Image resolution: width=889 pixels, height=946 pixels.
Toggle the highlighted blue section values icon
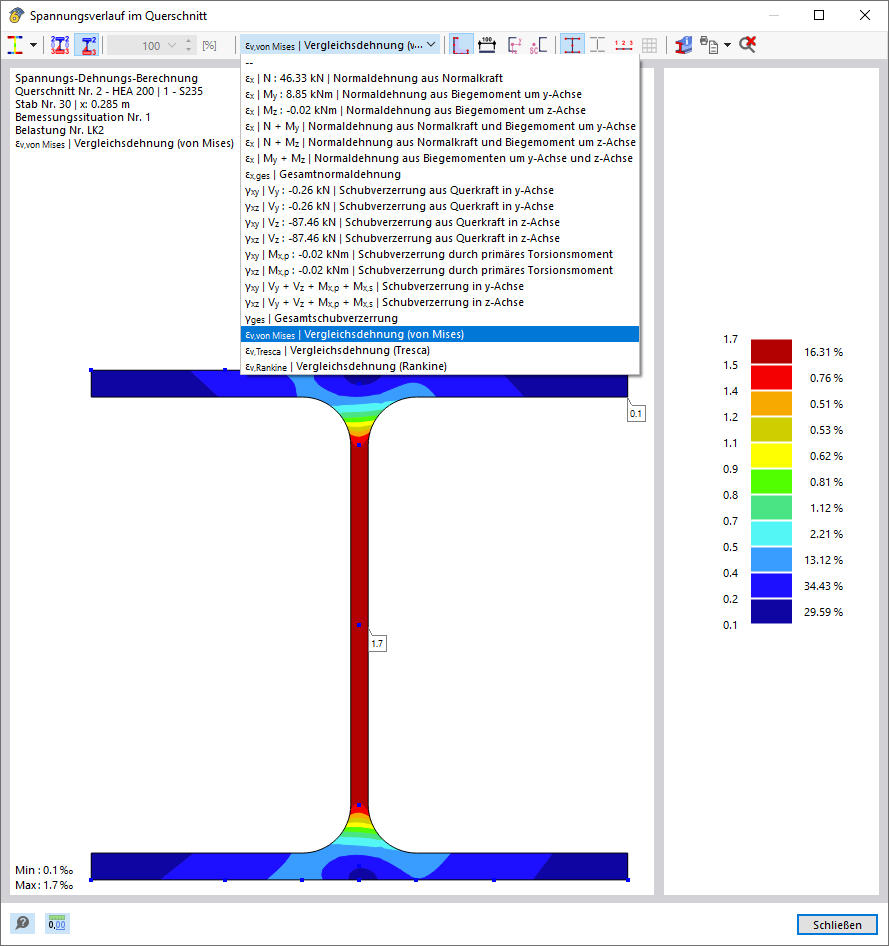88,45
